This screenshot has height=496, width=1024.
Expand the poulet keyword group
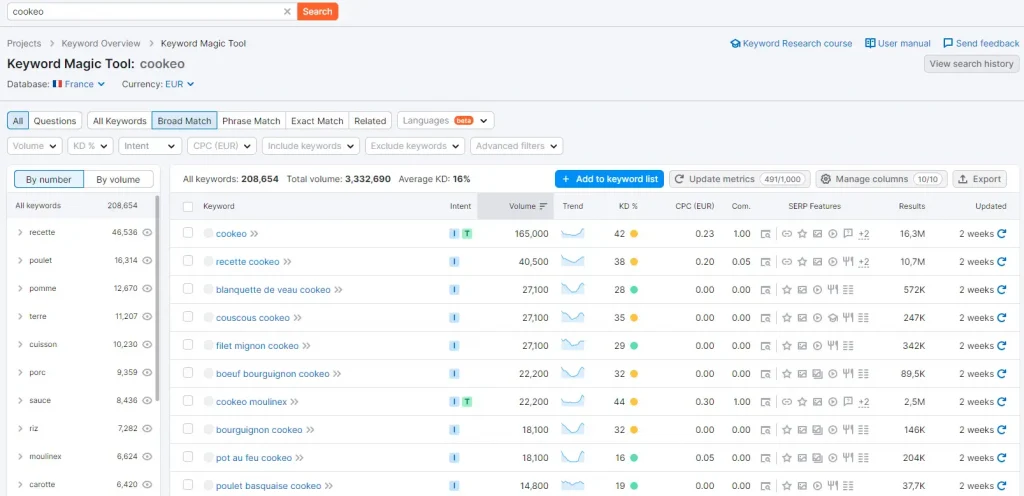tap(20, 260)
